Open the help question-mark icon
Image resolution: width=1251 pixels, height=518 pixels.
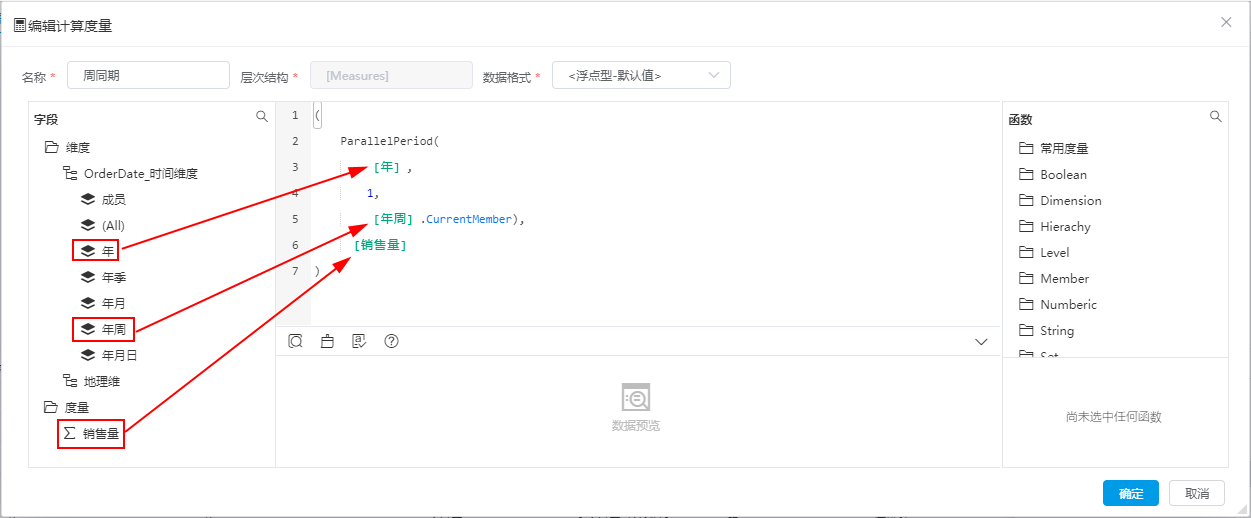click(x=391, y=341)
